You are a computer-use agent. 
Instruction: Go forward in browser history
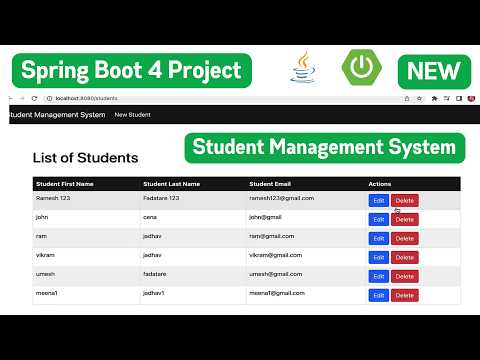coord(22,98)
